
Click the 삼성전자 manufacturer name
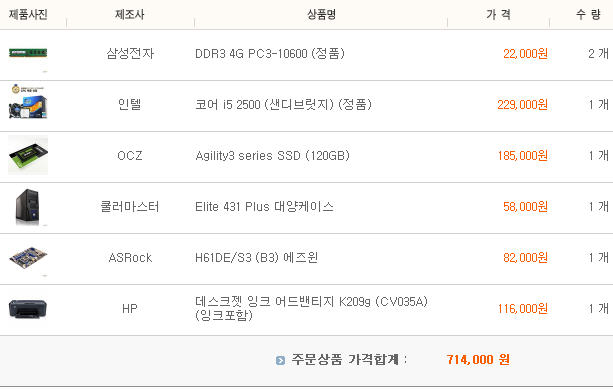(x=130, y=54)
